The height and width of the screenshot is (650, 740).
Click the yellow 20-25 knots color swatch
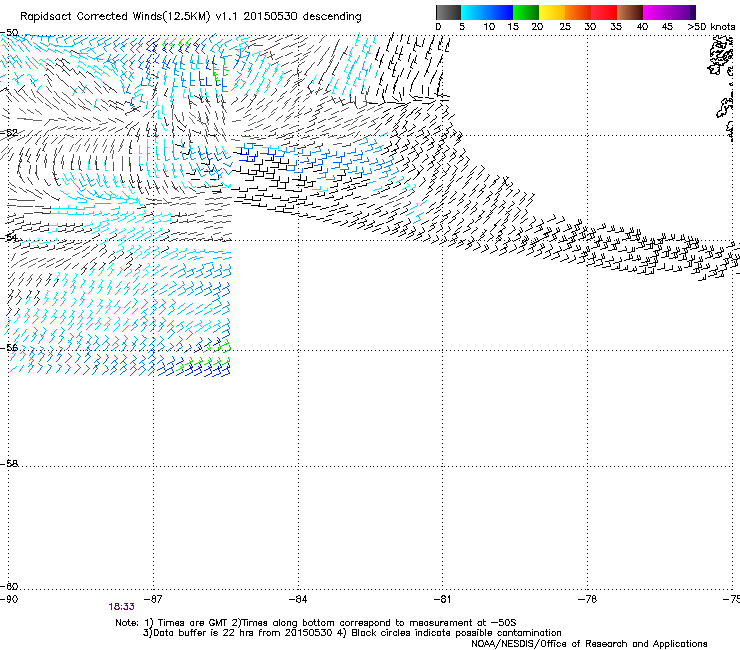coord(552,12)
